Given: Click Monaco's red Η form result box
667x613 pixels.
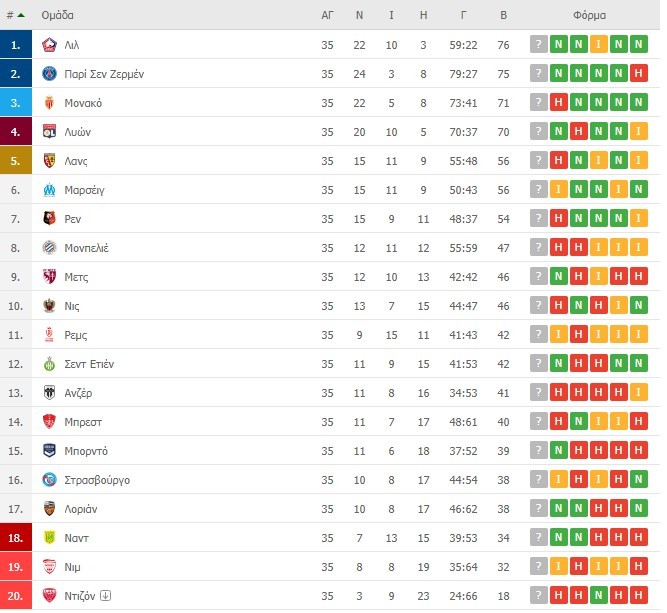Looking at the screenshot, I should [x=559, y=103].
